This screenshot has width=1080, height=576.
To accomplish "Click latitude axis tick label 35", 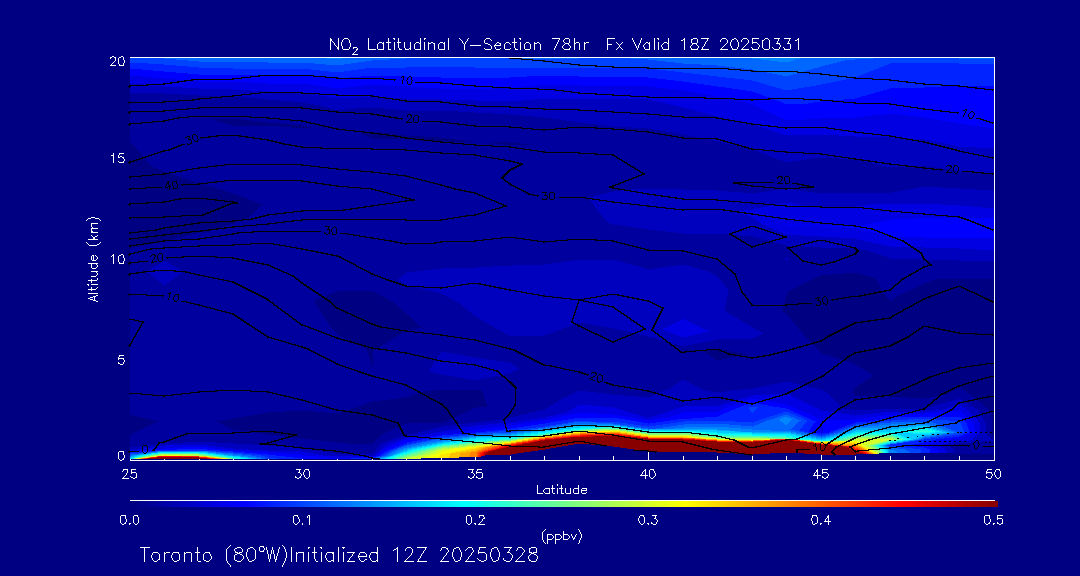I will [475, 474].
